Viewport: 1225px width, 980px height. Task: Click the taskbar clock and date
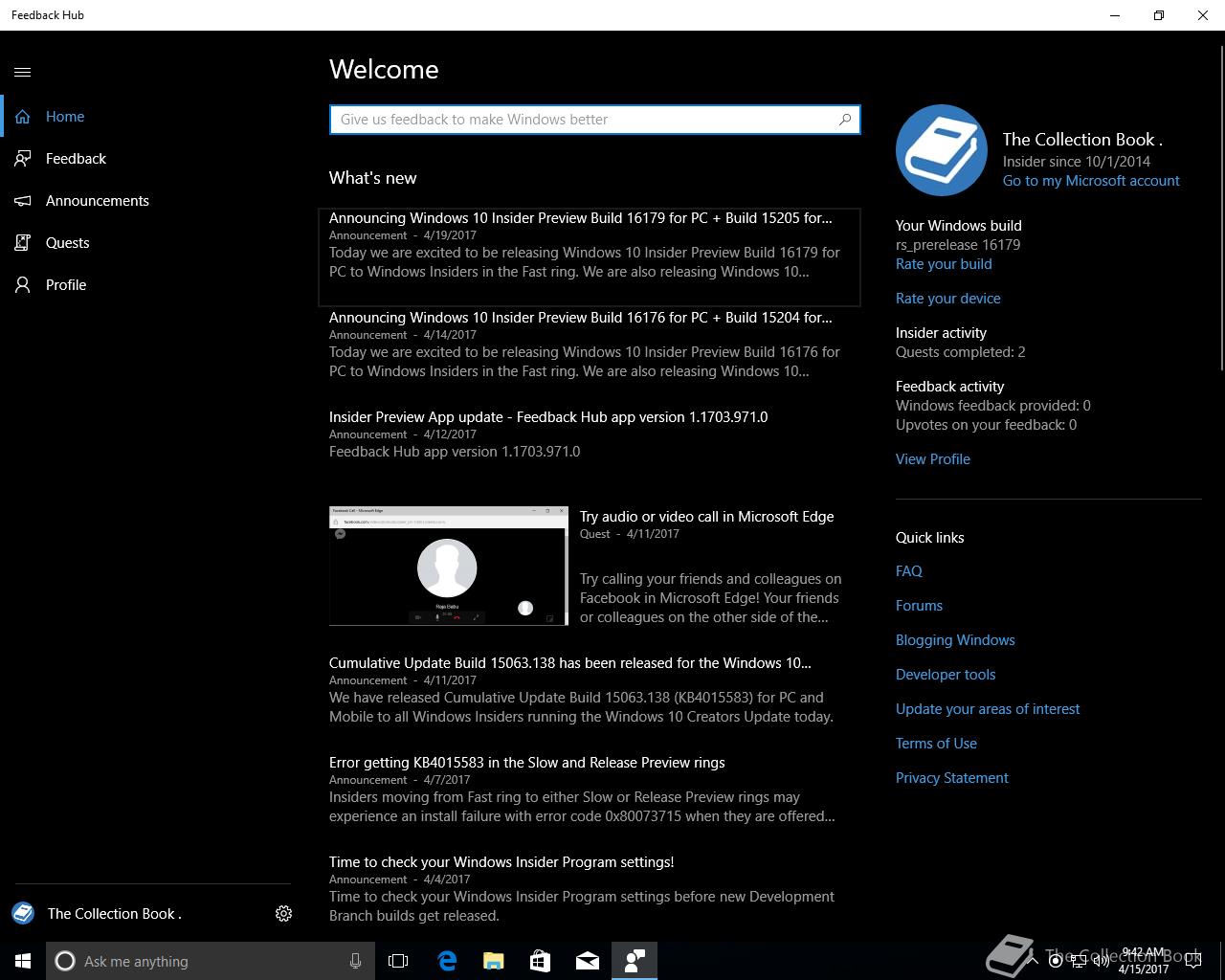[x=1144, y=961]
